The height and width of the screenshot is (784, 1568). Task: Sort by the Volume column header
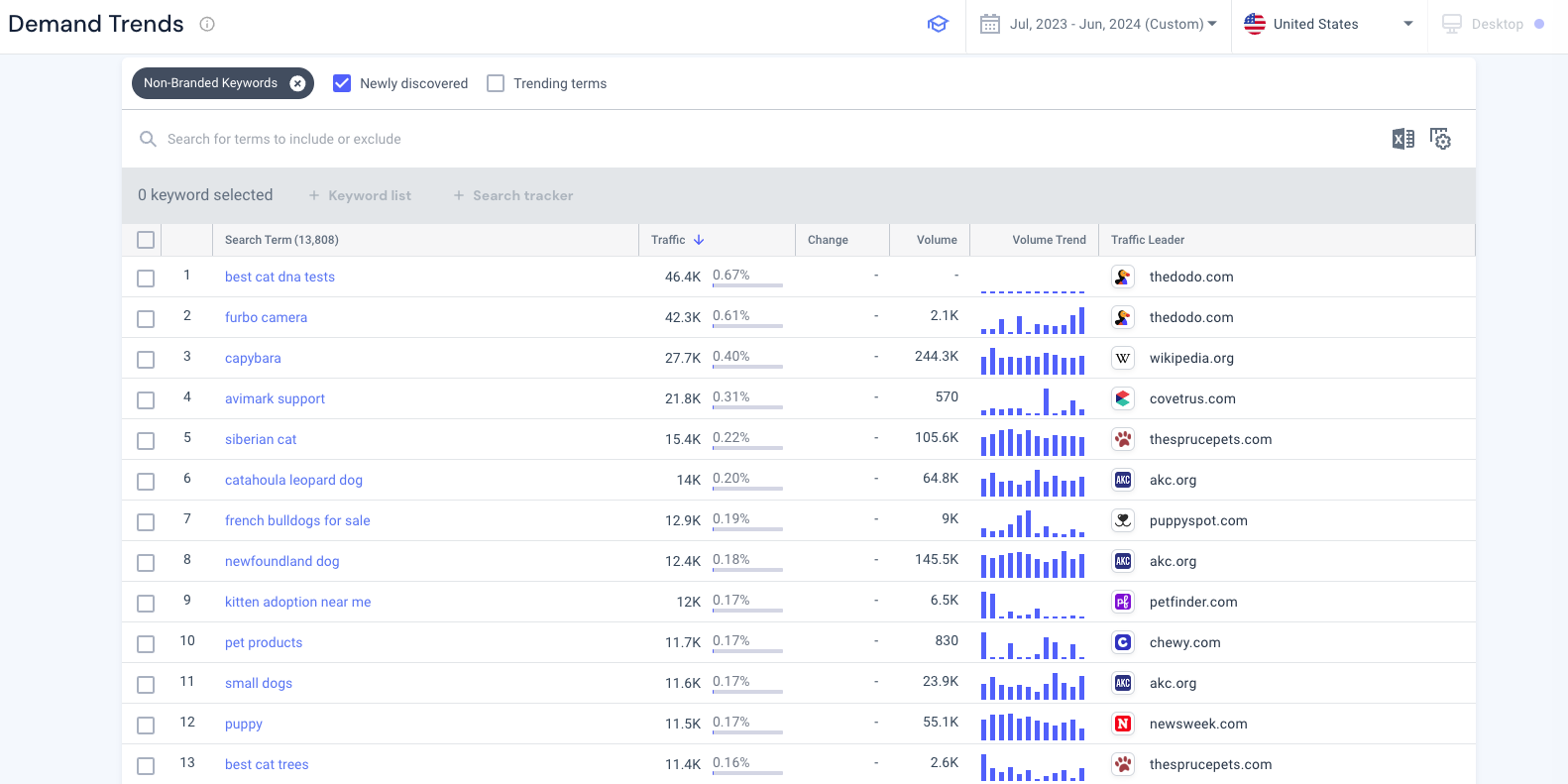pyautogui.click(x=937, y=240)
